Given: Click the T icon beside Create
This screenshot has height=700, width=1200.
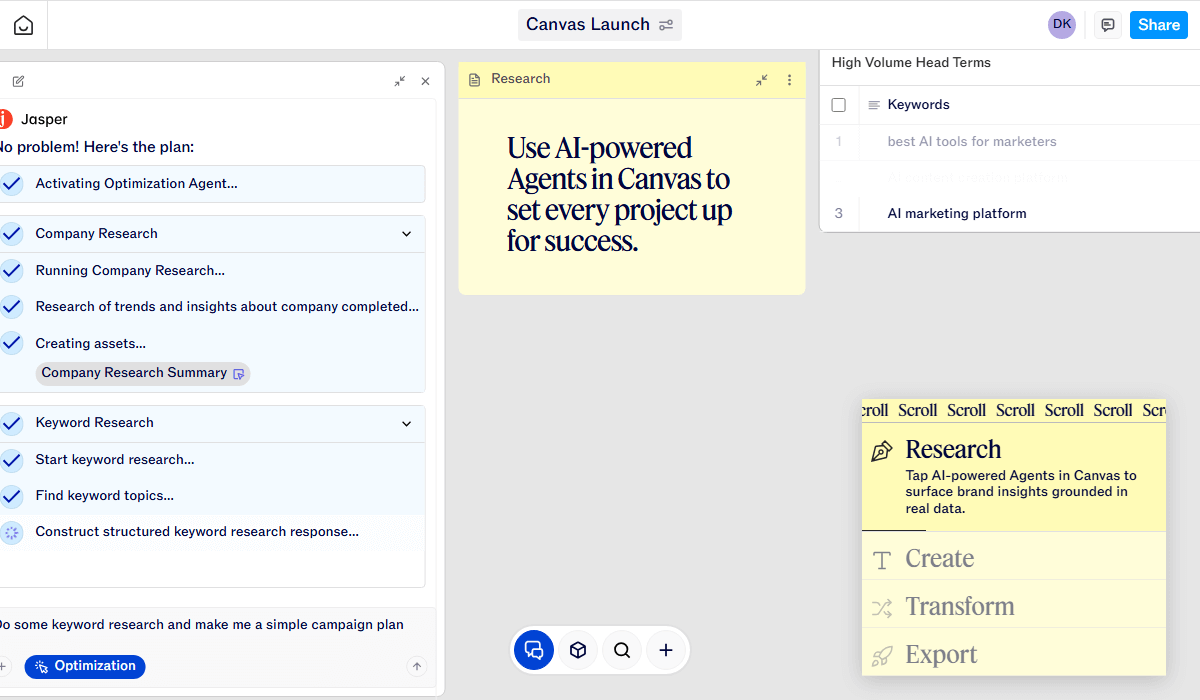Looking at the screenshot, I should [x=882, y=560].
